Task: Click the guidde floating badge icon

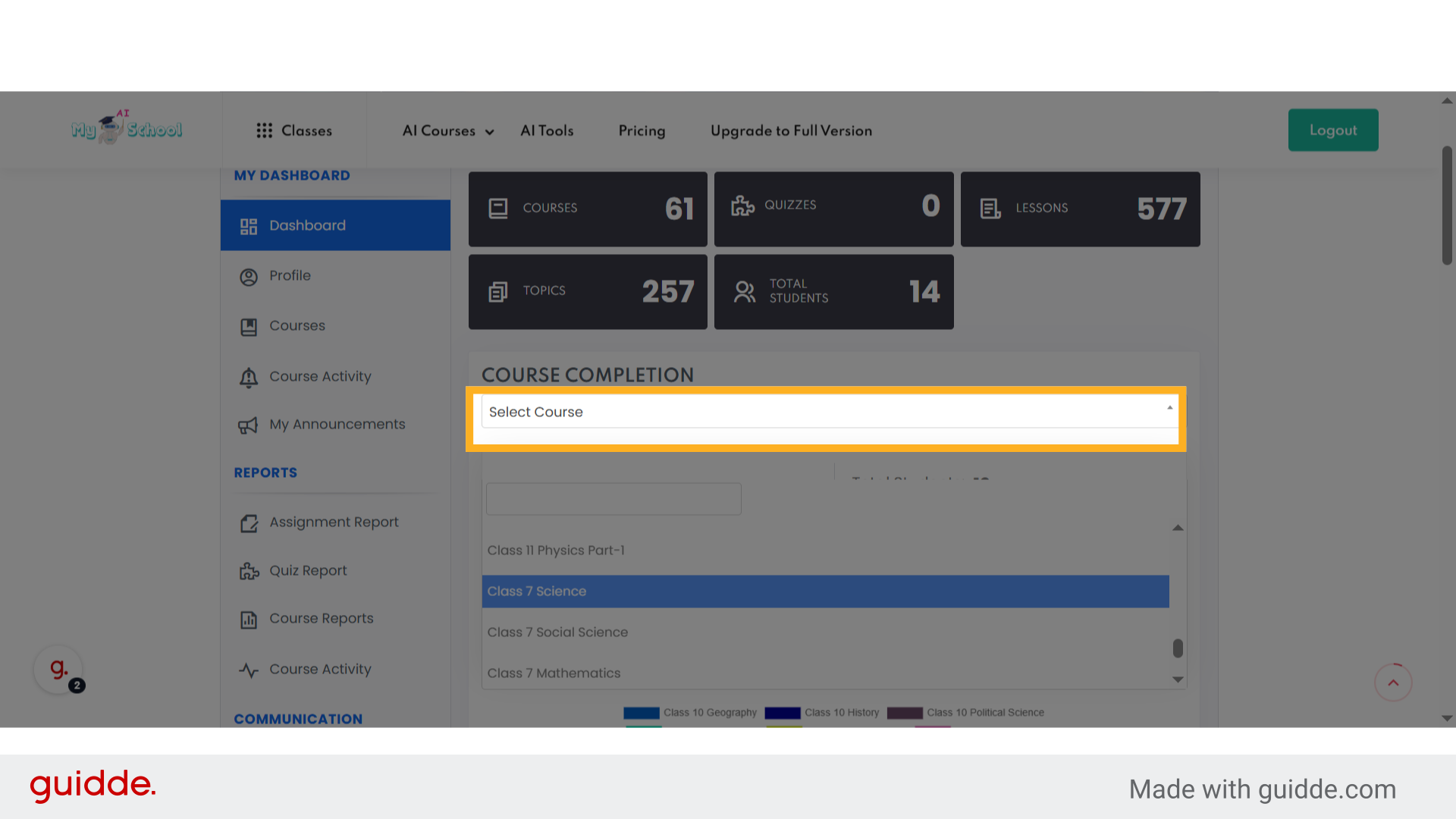Action: click(x=58, y=670)
